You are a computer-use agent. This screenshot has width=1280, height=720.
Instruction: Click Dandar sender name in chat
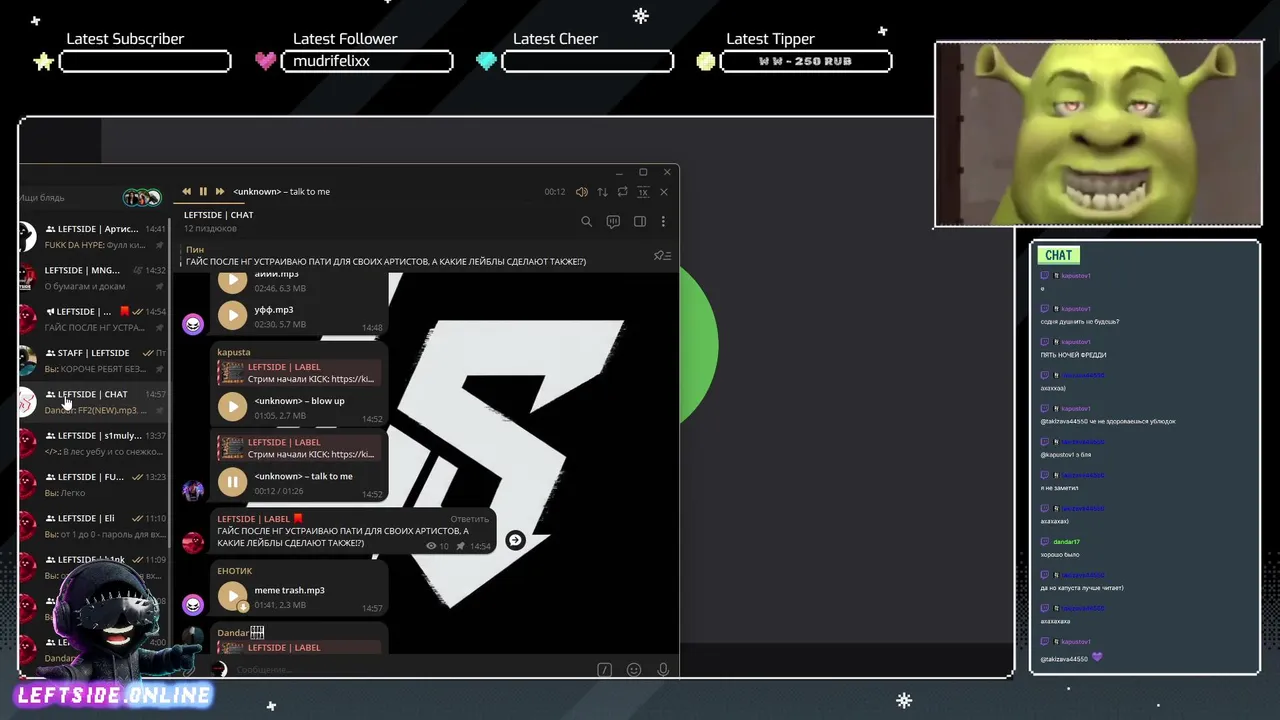(x=233, y=633)
